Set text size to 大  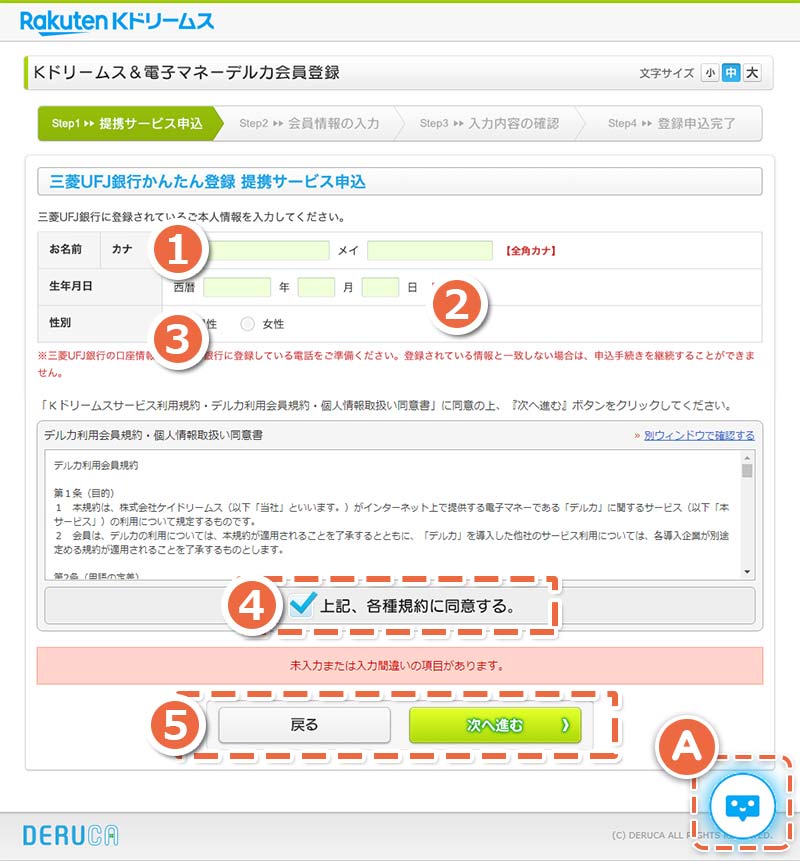752,72
